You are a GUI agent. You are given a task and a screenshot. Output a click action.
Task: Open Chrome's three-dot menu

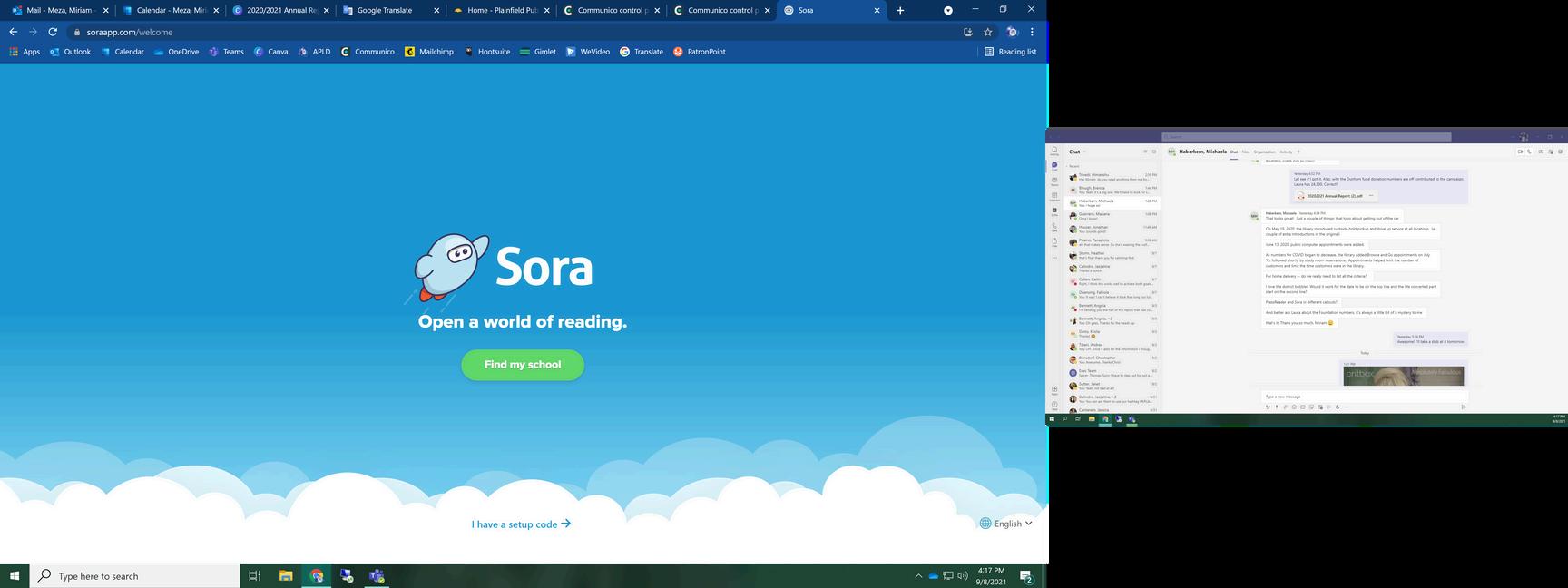[1032, 32]
